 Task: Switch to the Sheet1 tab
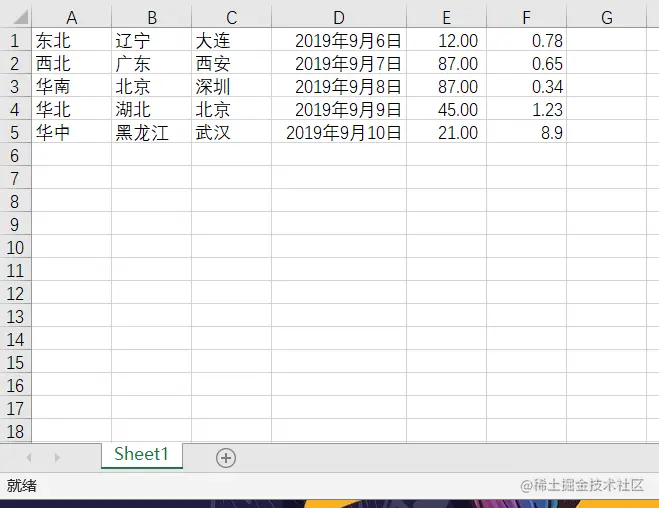[142, 455]
